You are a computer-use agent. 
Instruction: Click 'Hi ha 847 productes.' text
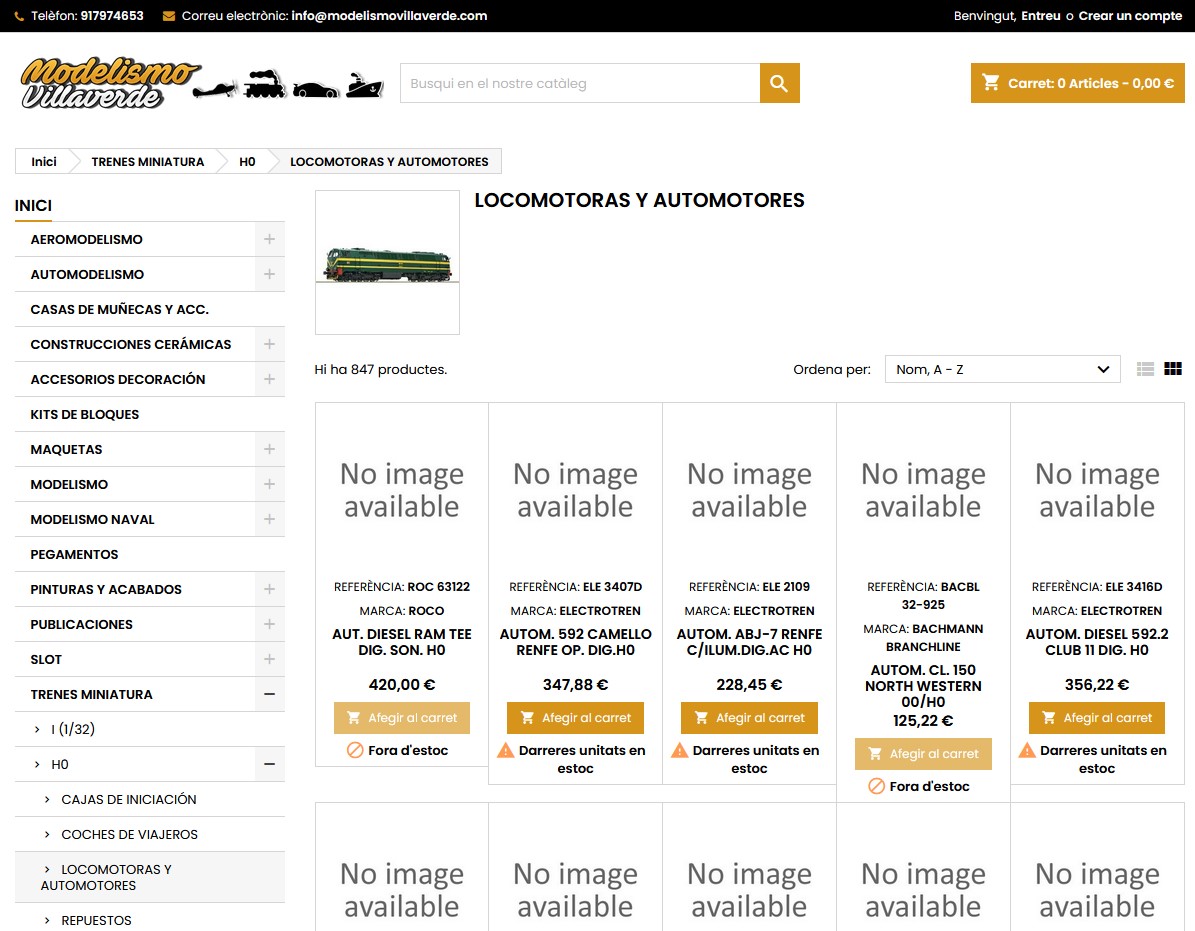coord(380,370)
